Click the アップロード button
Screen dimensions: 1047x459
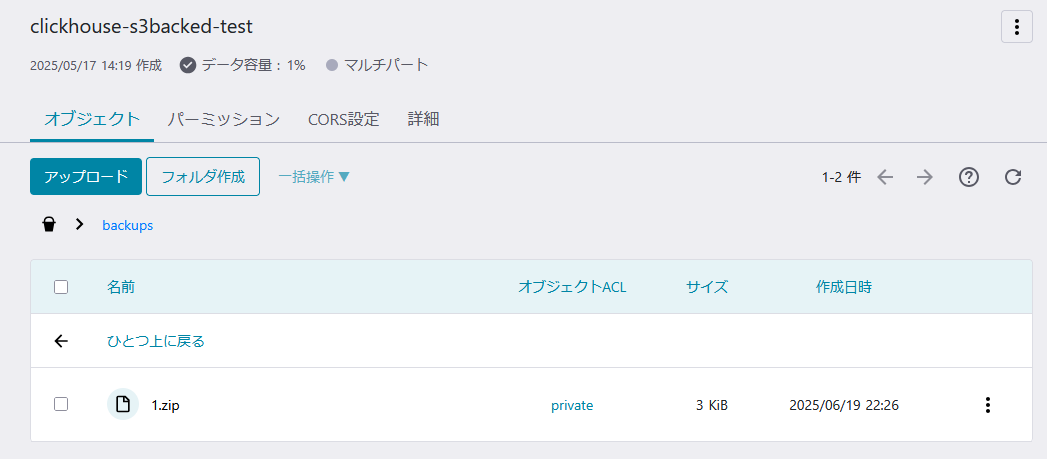(x=85, y=176)
